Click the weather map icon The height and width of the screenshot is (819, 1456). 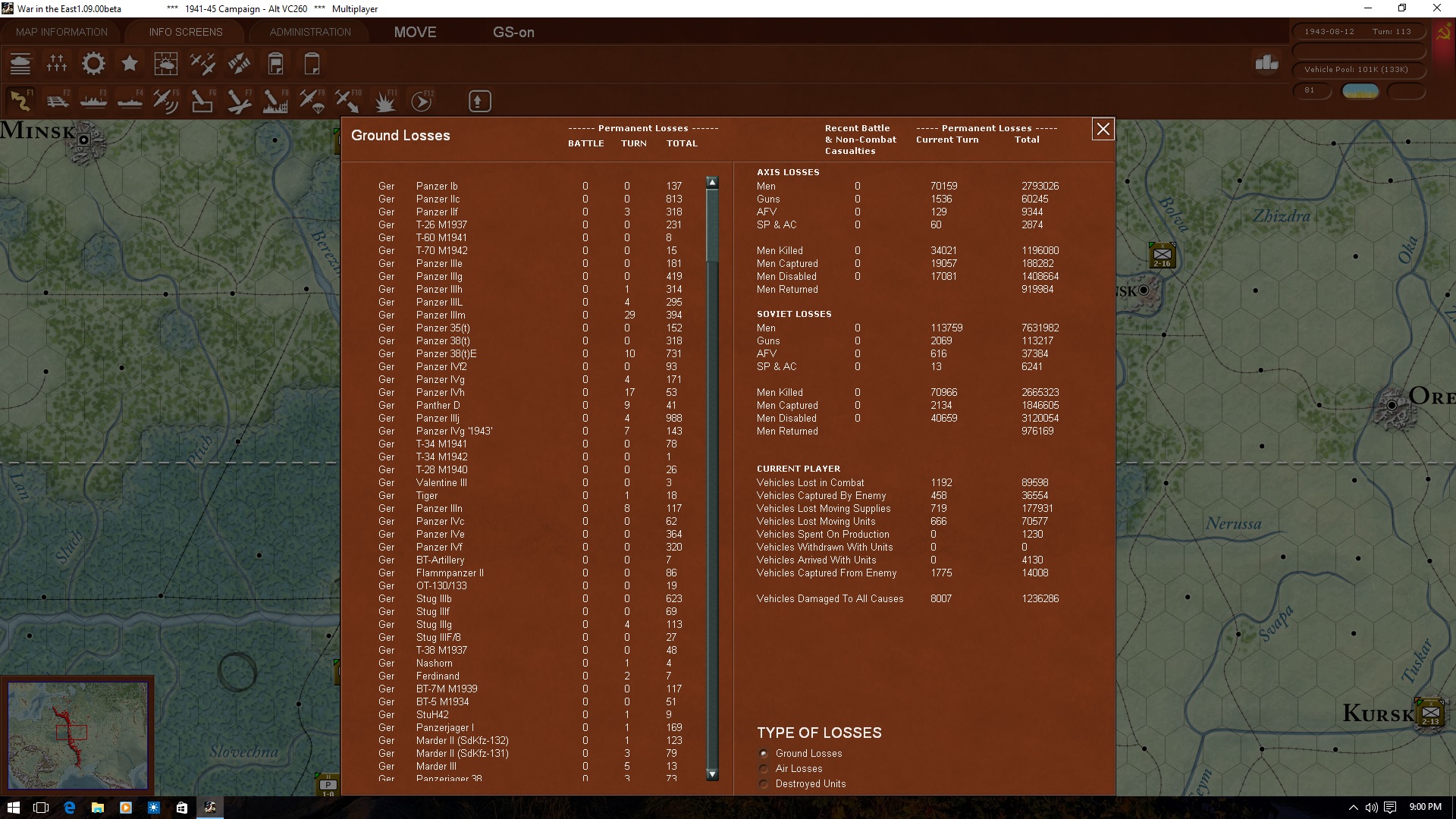pos(166,64)
